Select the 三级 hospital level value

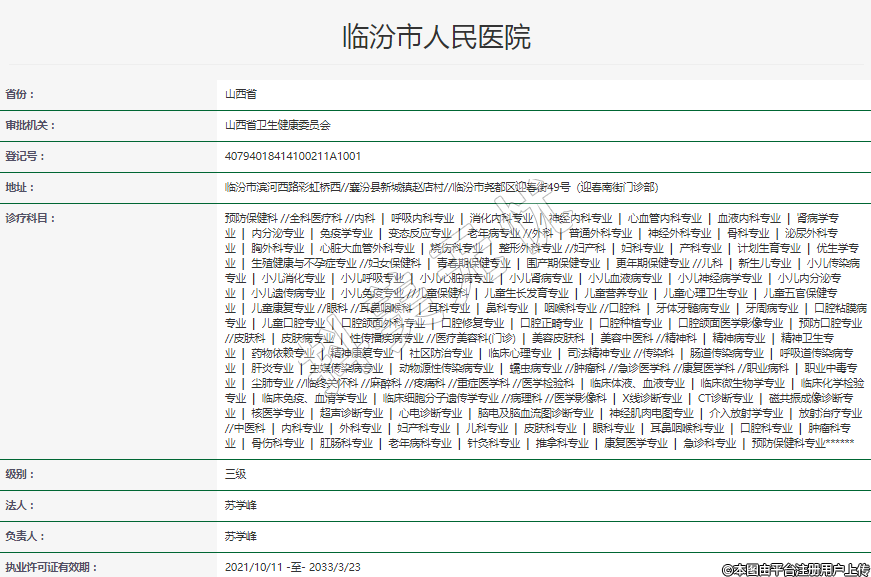pos(235,474)
